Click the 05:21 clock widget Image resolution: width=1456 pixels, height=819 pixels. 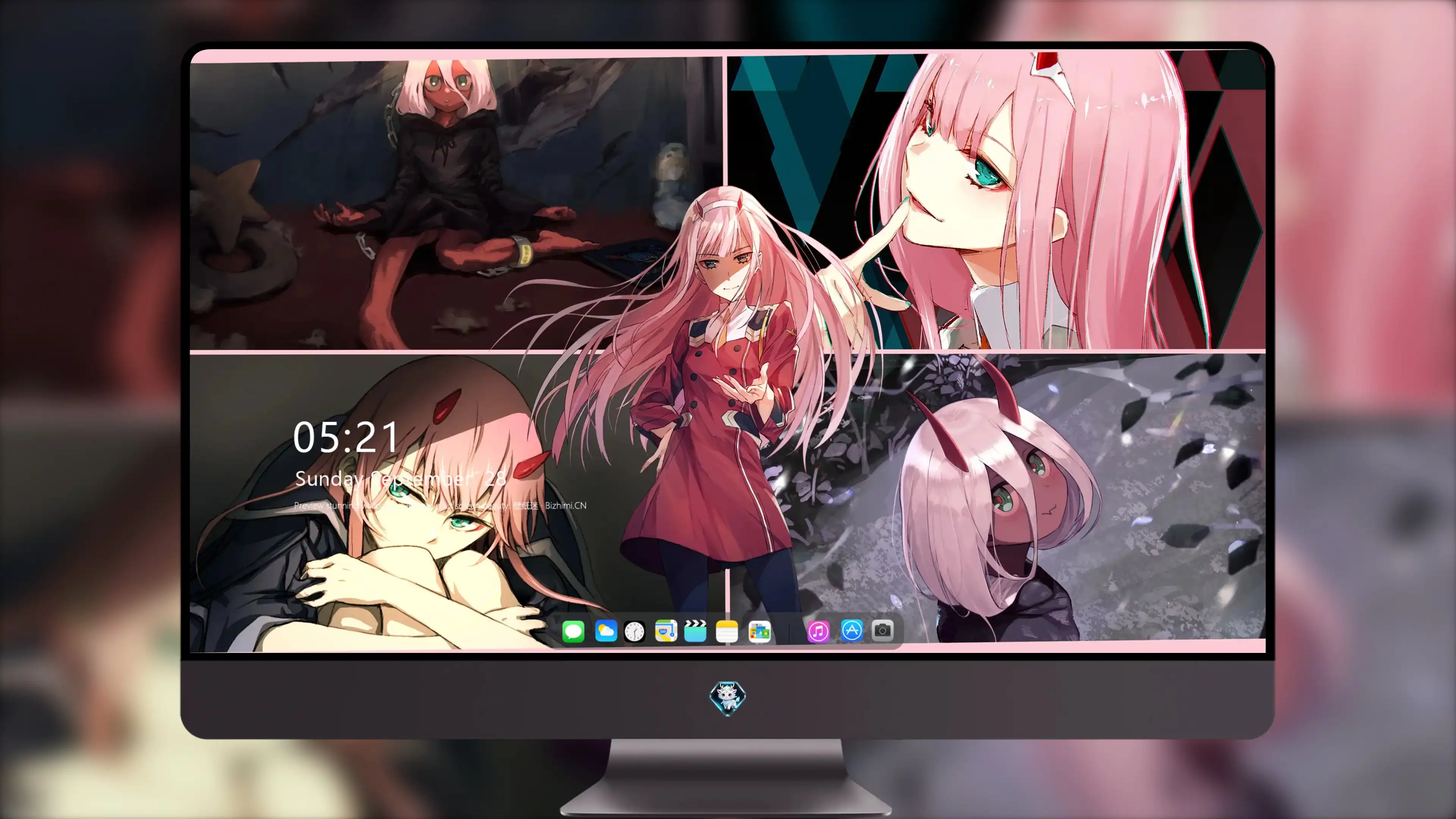[346, 438]
